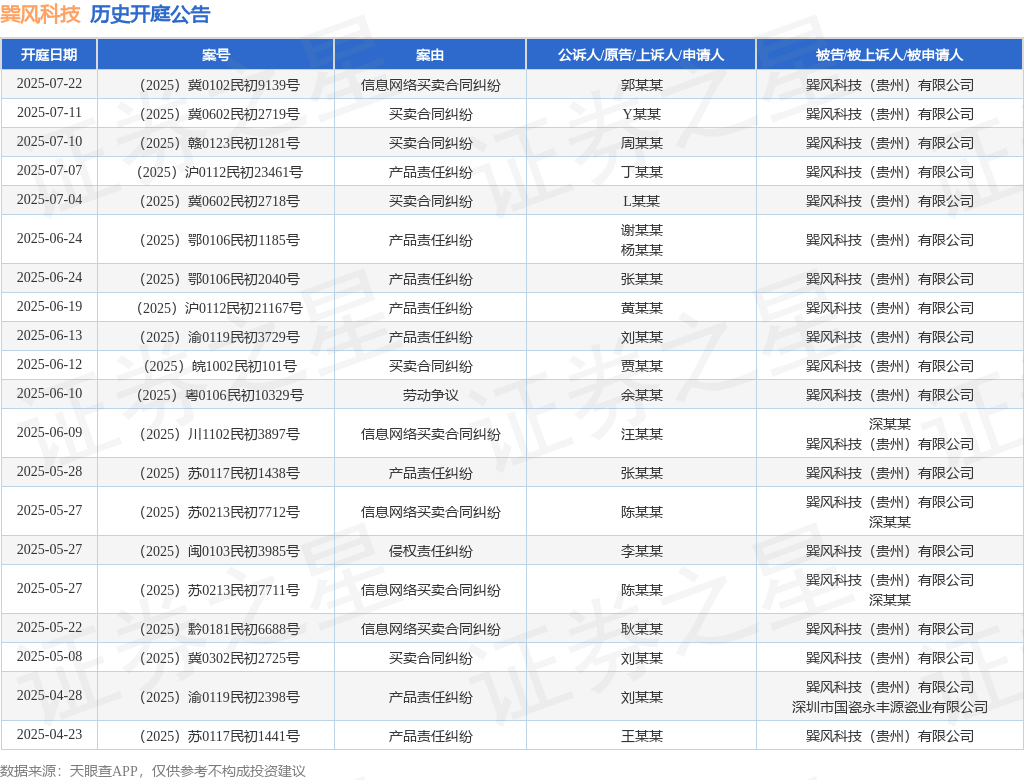This screenshot has height=780, width=1024.
Task: Select date cell 2025-05-22
Action: [49, 628]
